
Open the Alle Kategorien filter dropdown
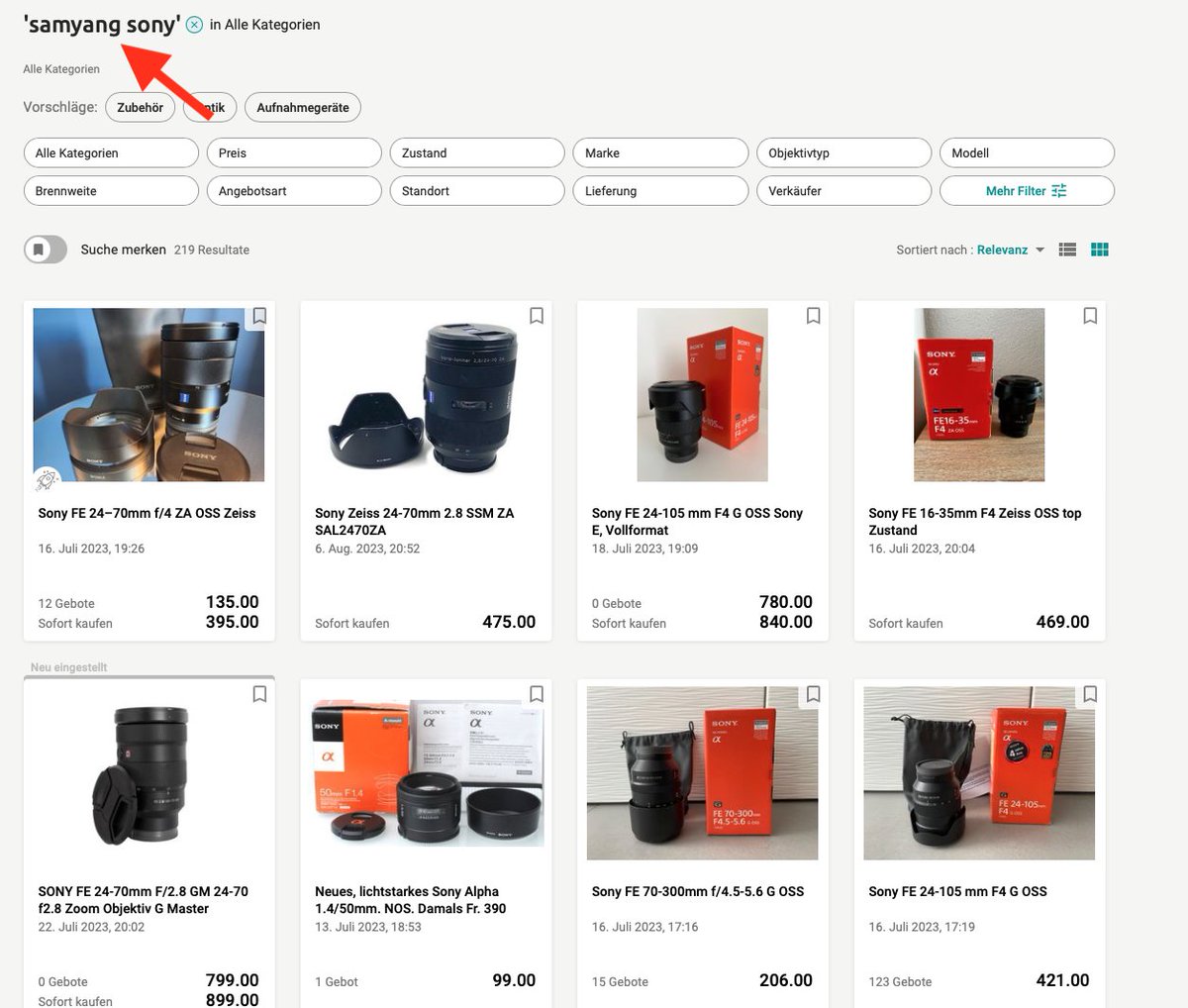[111, 152]
